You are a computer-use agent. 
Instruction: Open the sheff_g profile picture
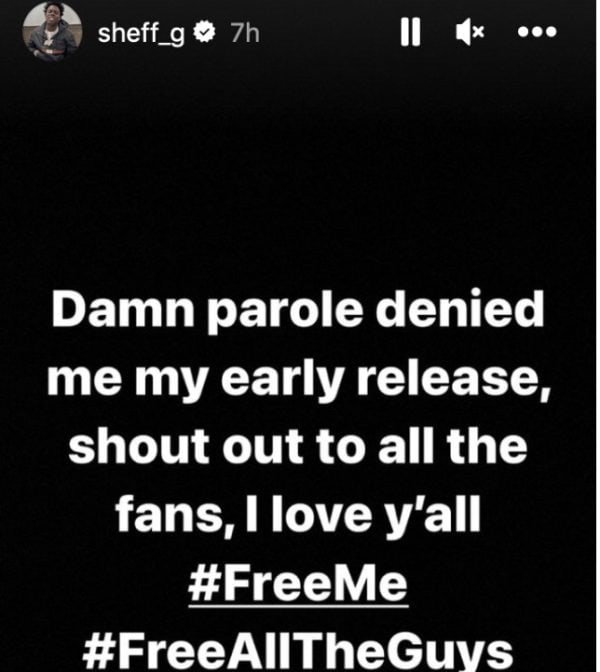coord(52,31)
